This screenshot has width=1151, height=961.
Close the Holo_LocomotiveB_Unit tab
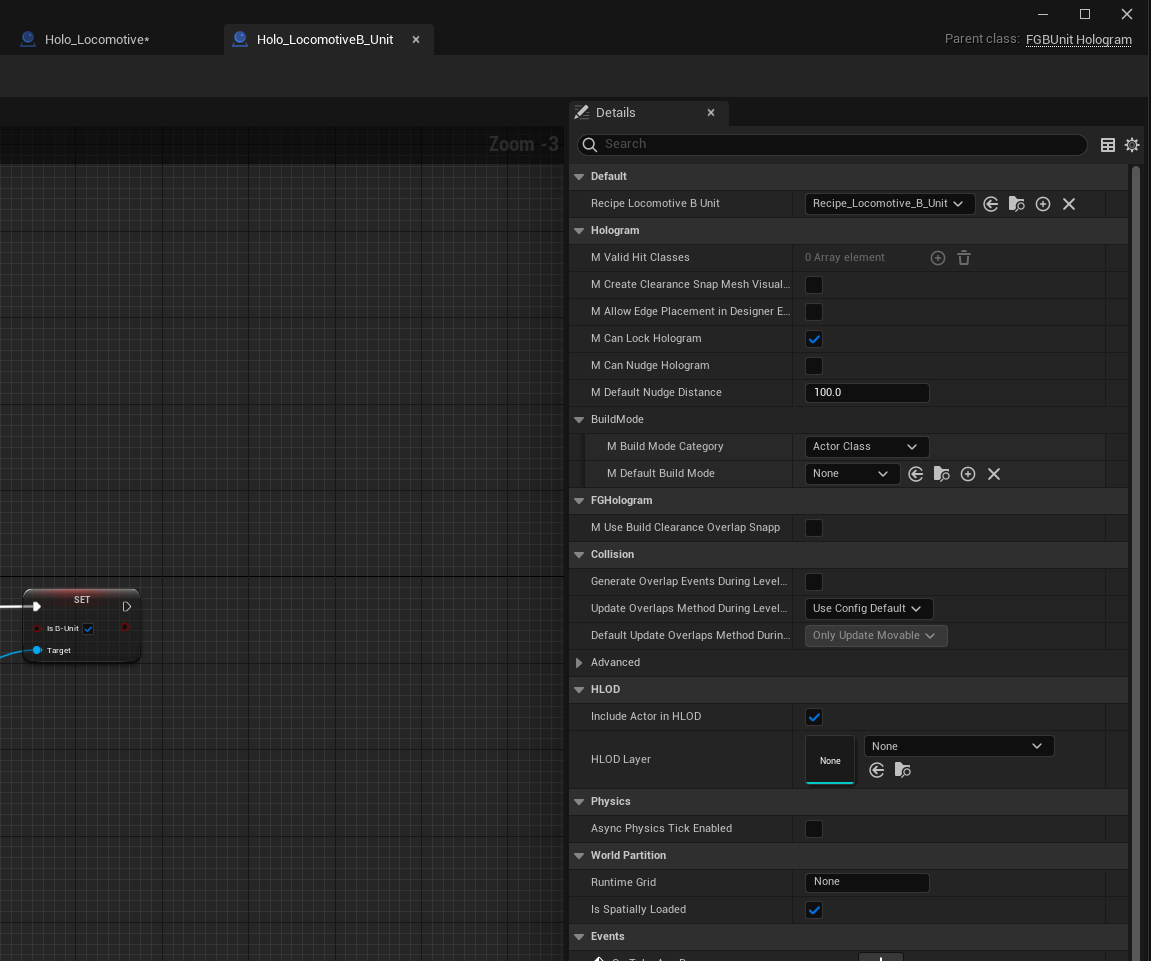(x=416, y=40)
